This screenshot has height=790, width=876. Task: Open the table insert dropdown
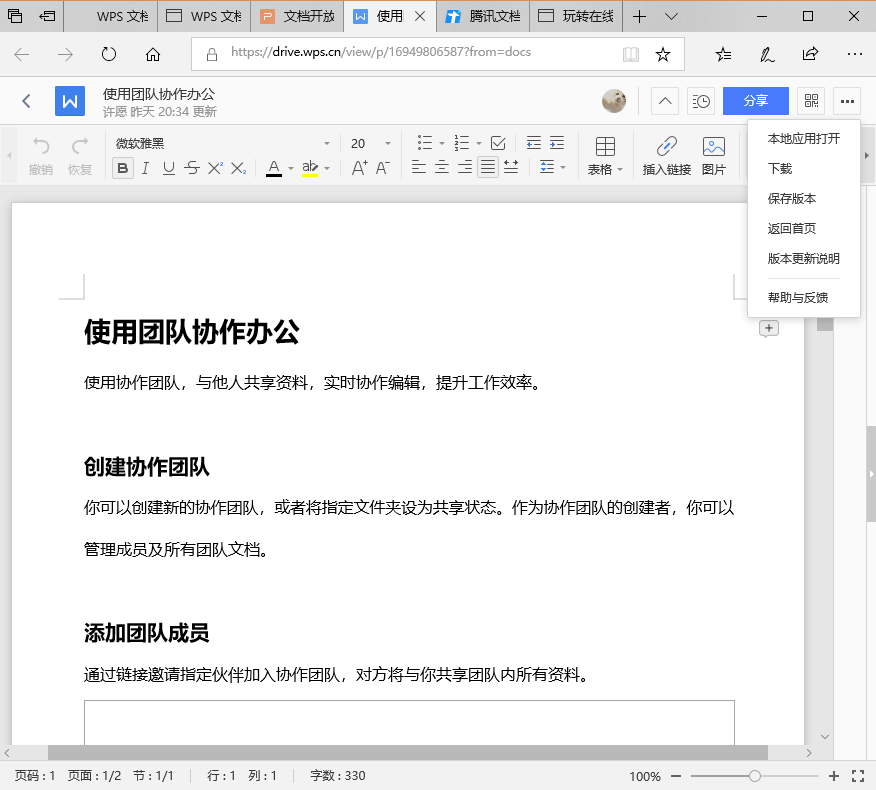605,156
